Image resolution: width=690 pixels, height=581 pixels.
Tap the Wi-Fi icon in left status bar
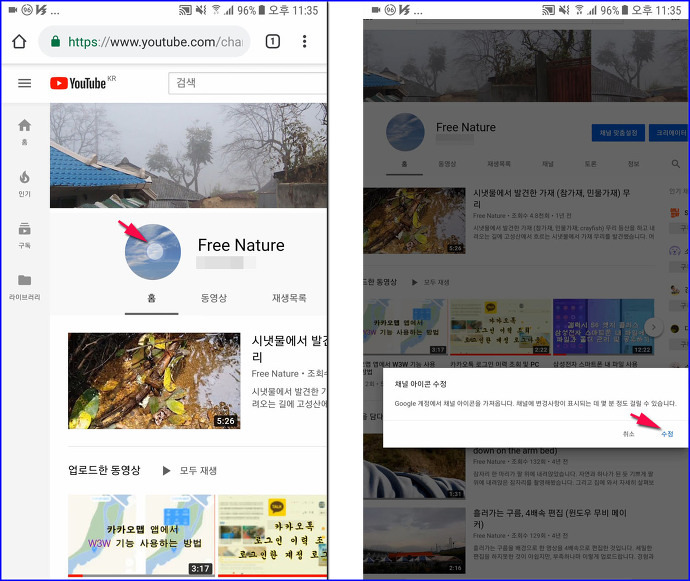(216, 10)
